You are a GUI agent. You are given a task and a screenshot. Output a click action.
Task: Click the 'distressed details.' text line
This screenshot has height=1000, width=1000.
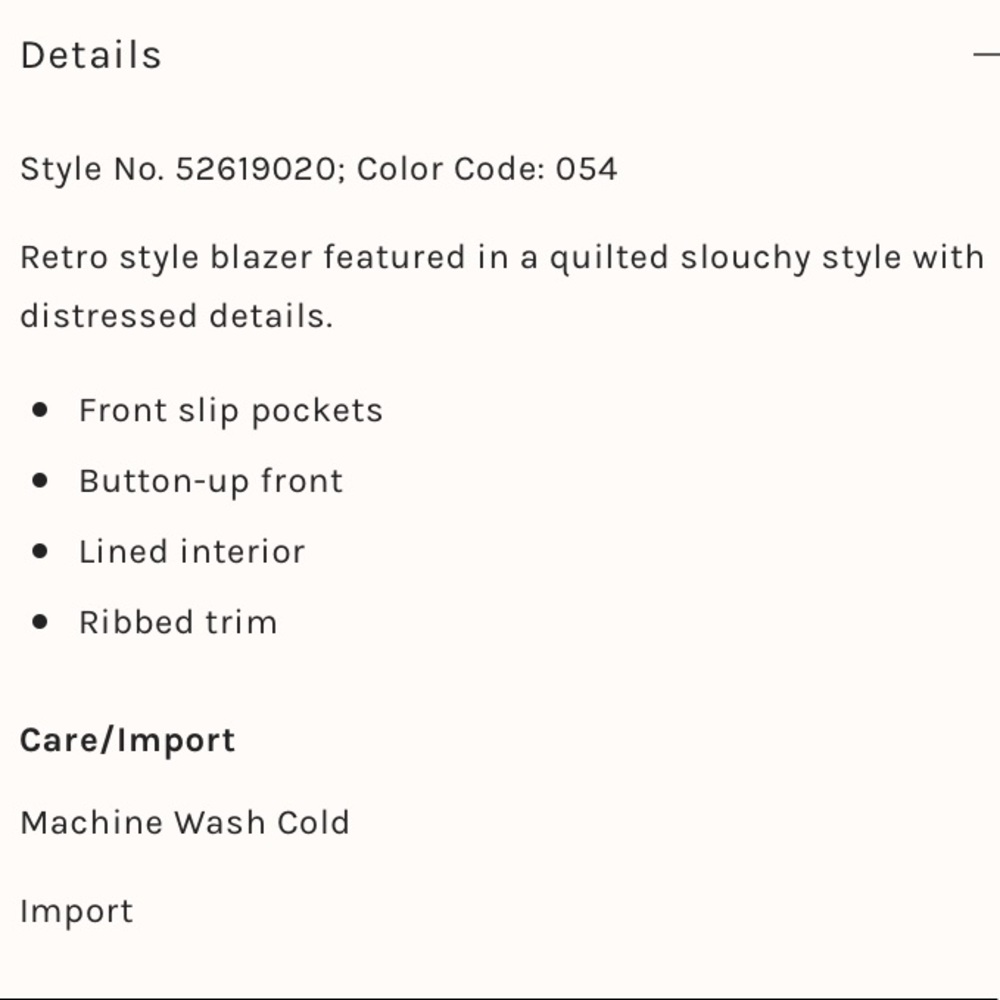click(x=176, y=316)
